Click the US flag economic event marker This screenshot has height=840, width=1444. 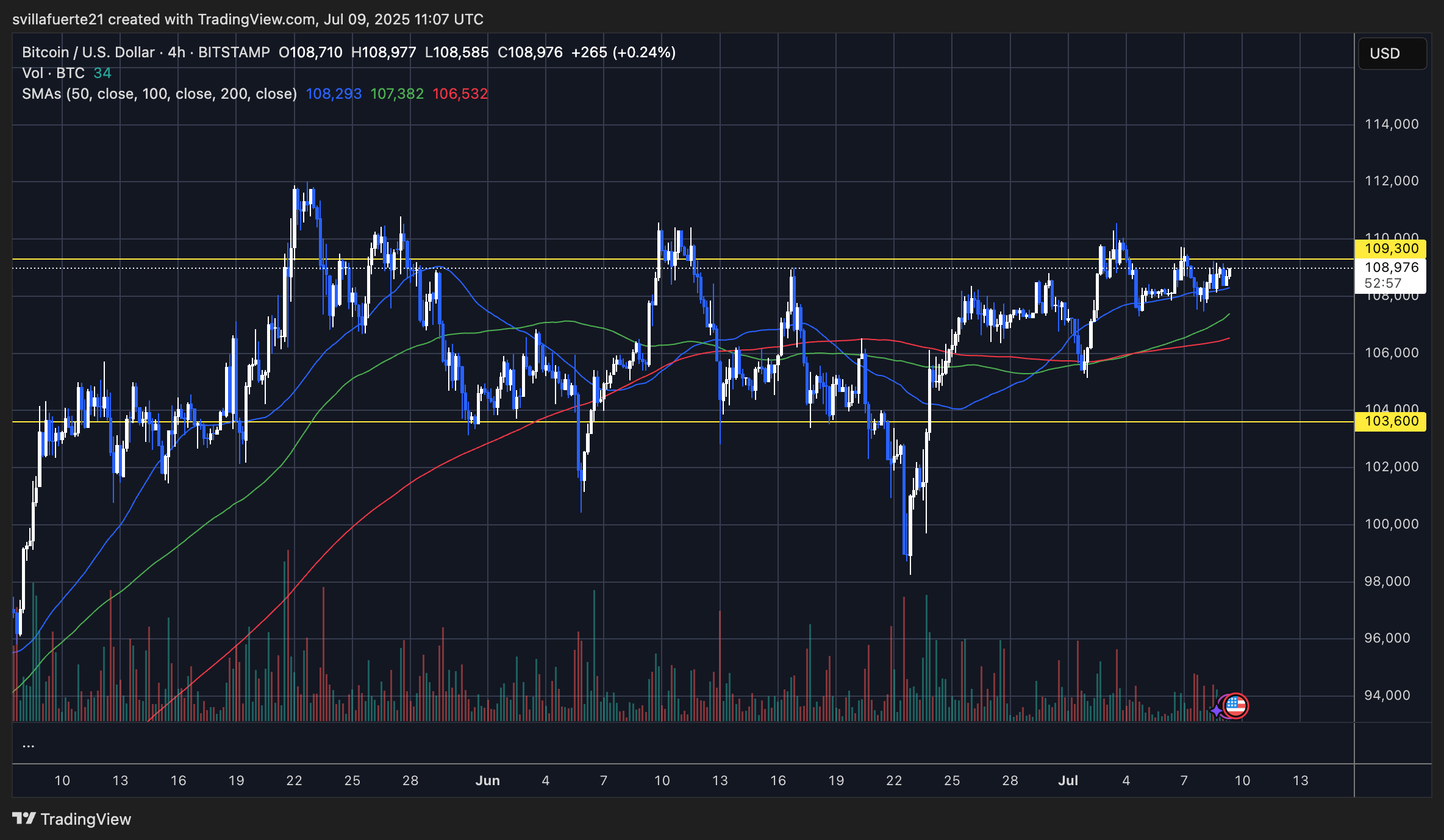1235,706
